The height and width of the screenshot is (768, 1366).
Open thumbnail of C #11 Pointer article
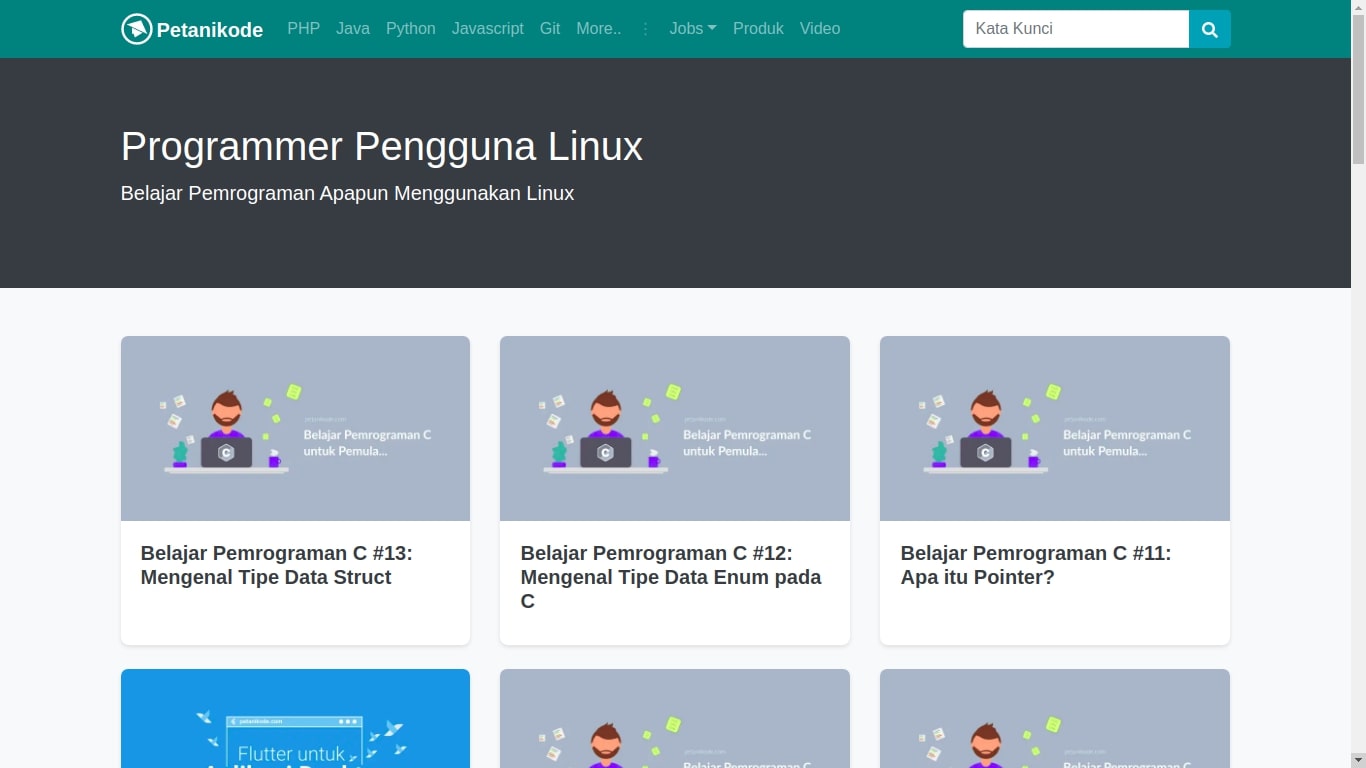point(1055,428)
